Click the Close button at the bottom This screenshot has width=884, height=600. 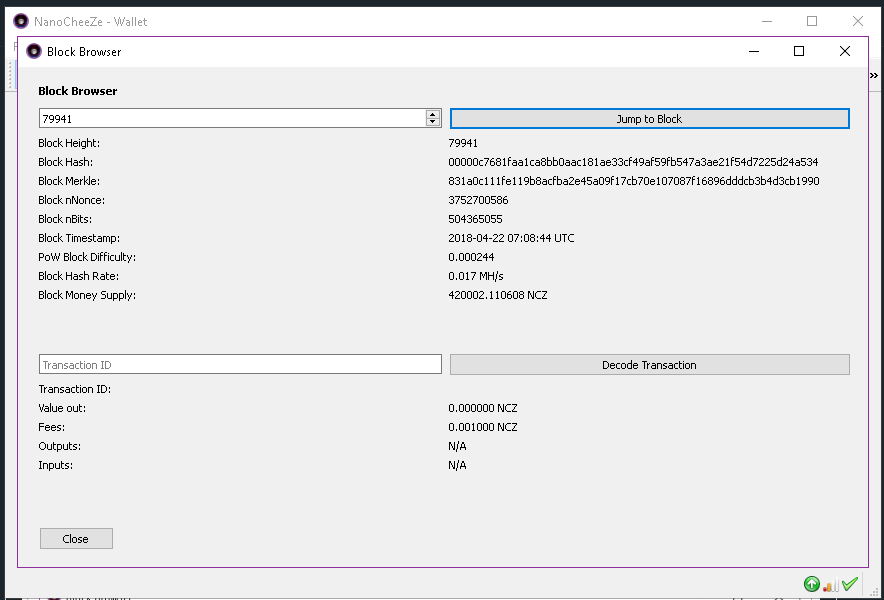tap(76, 539)
